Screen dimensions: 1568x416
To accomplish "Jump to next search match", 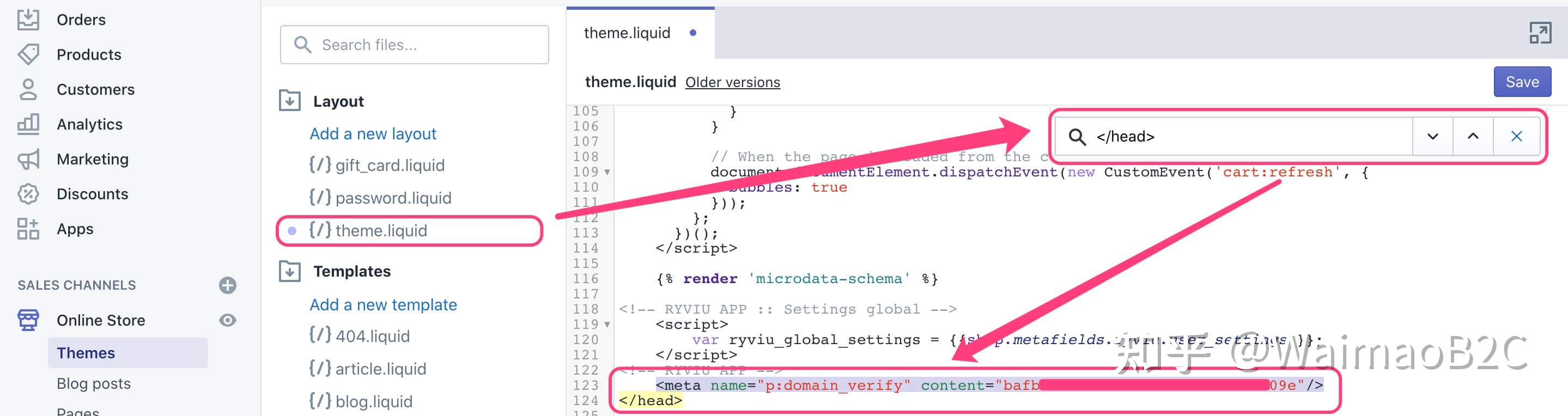I will click(x=1432, y=137).
